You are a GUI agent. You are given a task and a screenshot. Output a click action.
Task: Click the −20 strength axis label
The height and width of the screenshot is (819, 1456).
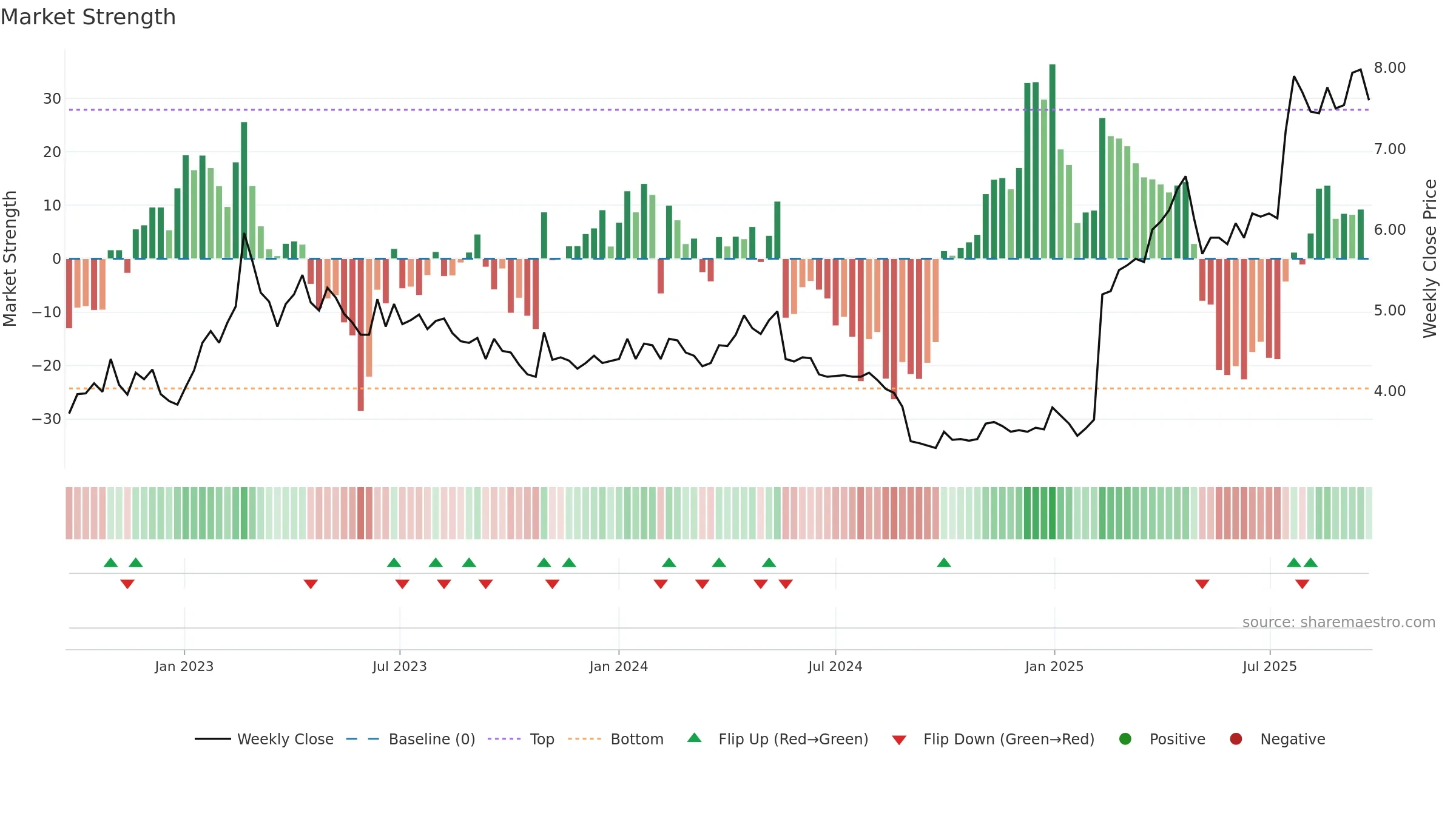[47, 365]
